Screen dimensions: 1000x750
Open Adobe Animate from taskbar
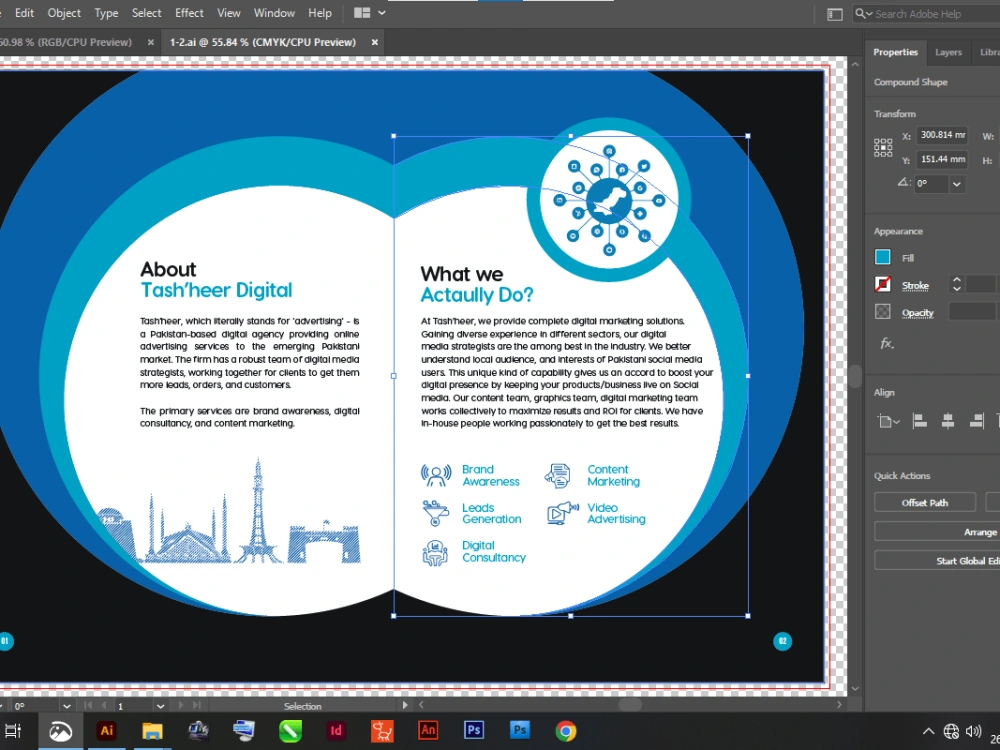(x=428, y=731)
